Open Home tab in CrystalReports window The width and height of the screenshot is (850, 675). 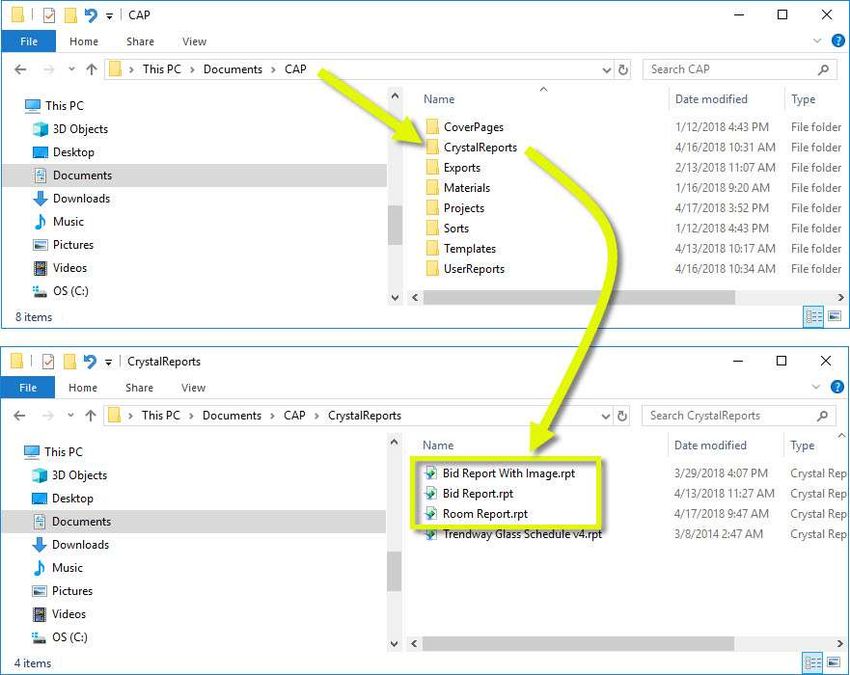coord(82,388)
